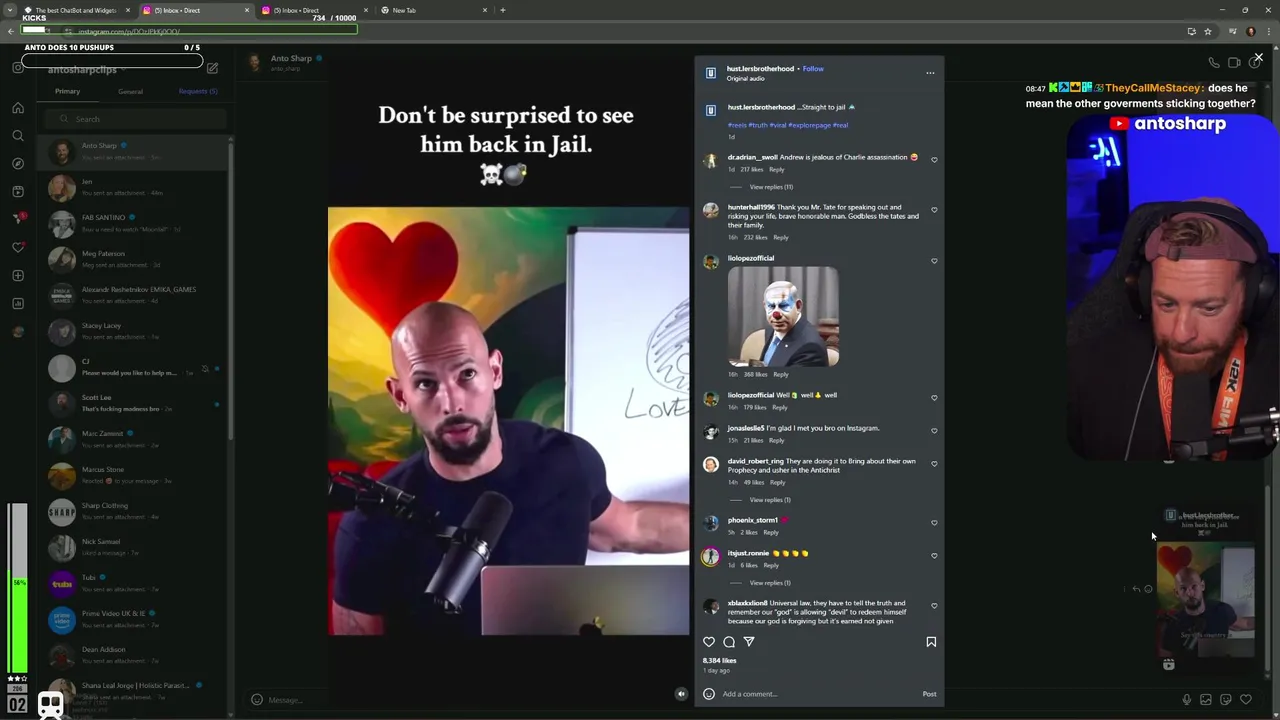Like phoenix_storm1's comment
Image resolution: width=1280 pixels, height=720 pixels.
[x=935, y=523]
